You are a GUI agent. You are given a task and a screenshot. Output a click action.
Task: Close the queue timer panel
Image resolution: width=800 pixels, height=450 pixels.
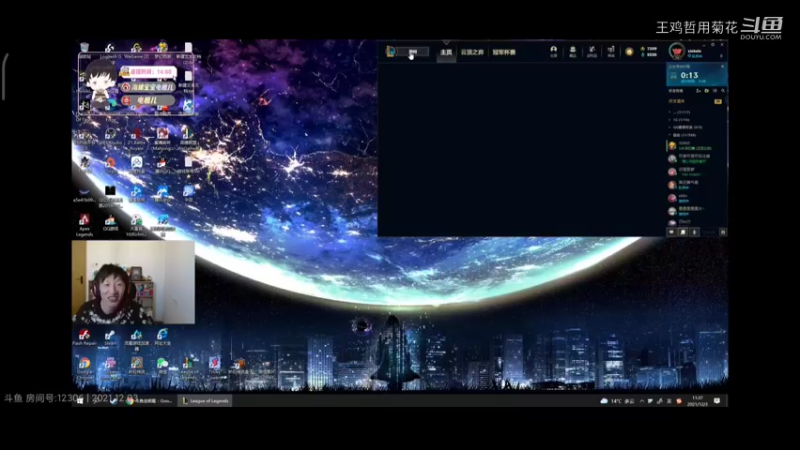[x=722, y=66]
